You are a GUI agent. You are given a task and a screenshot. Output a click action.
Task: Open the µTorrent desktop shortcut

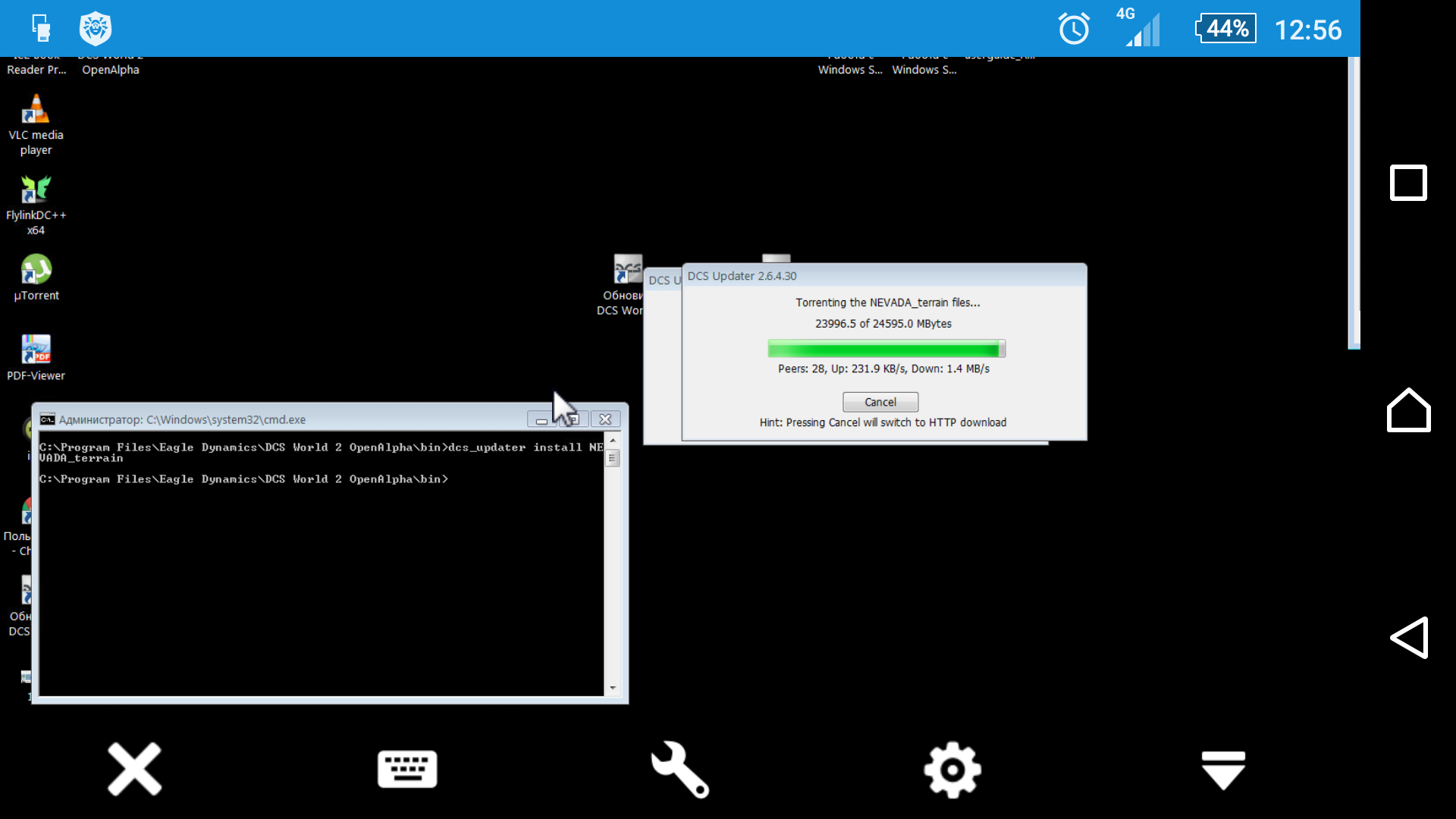pos(36,278)
